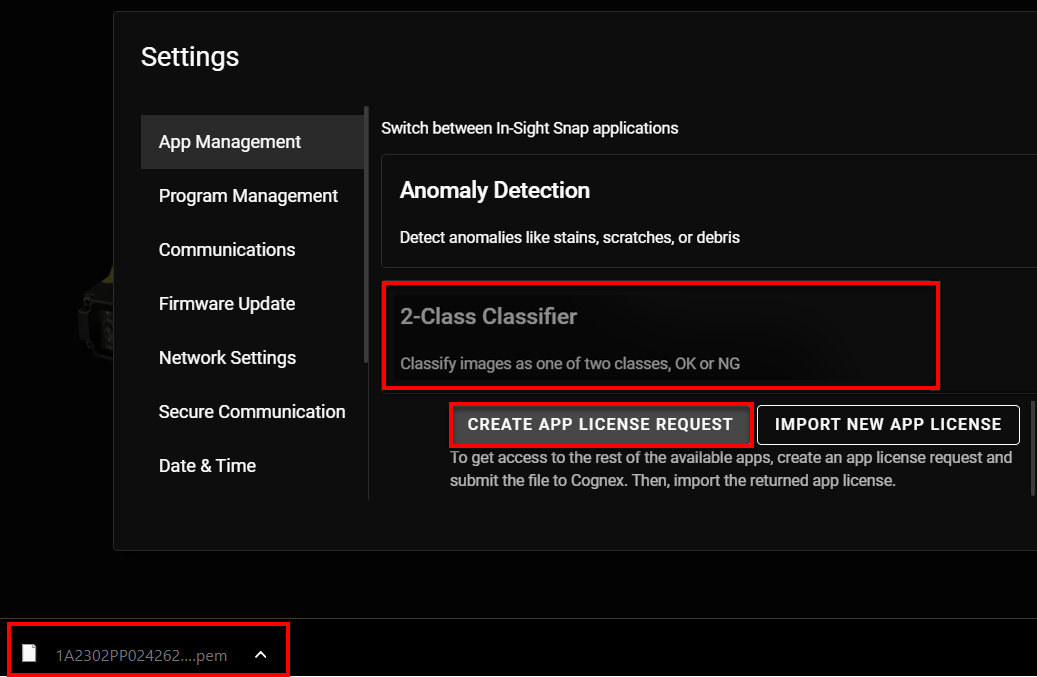Screen dimensions: 1037x677
Task: Open the downloaded 1A2302PP024262 pem file
Action: pos(141,656)
